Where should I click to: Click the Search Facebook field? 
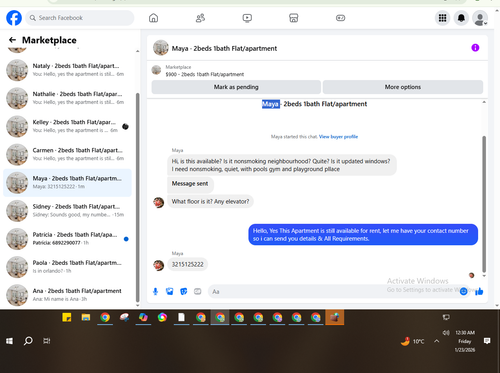[x=80, y=18]
